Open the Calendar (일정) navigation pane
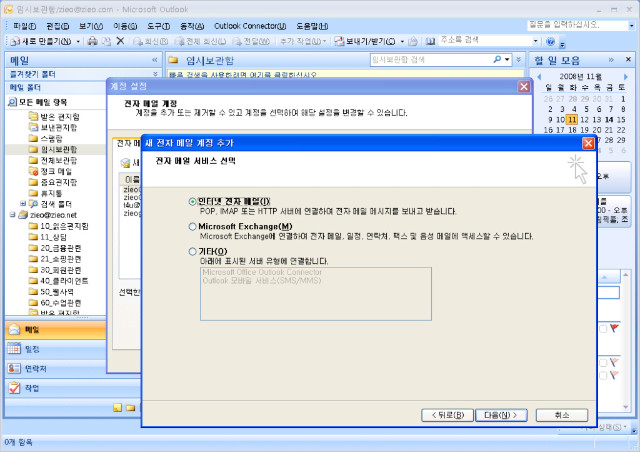Viewport: 640px width, 452px height. point(56,349)
